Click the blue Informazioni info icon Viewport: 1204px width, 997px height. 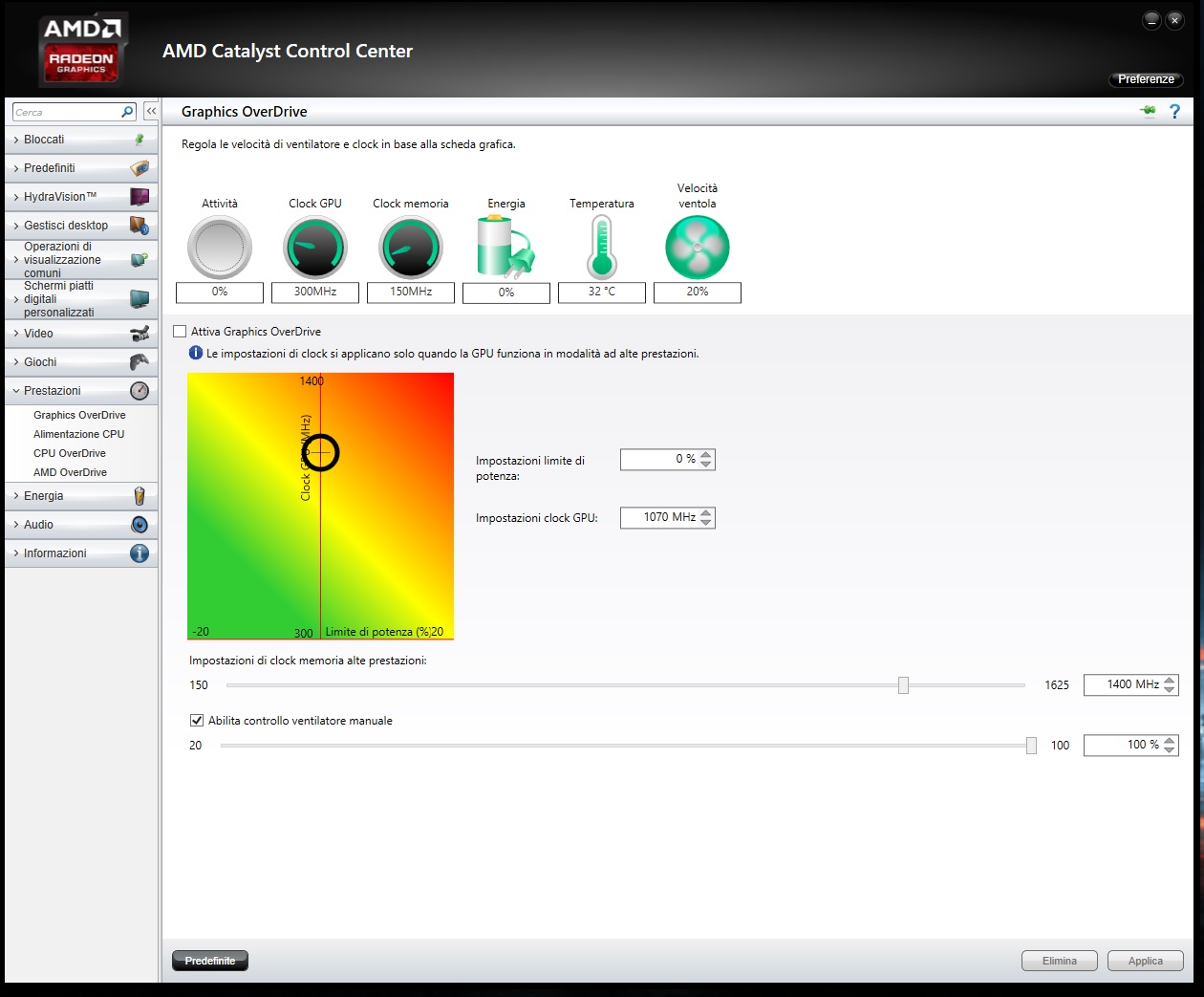(140, 553)
